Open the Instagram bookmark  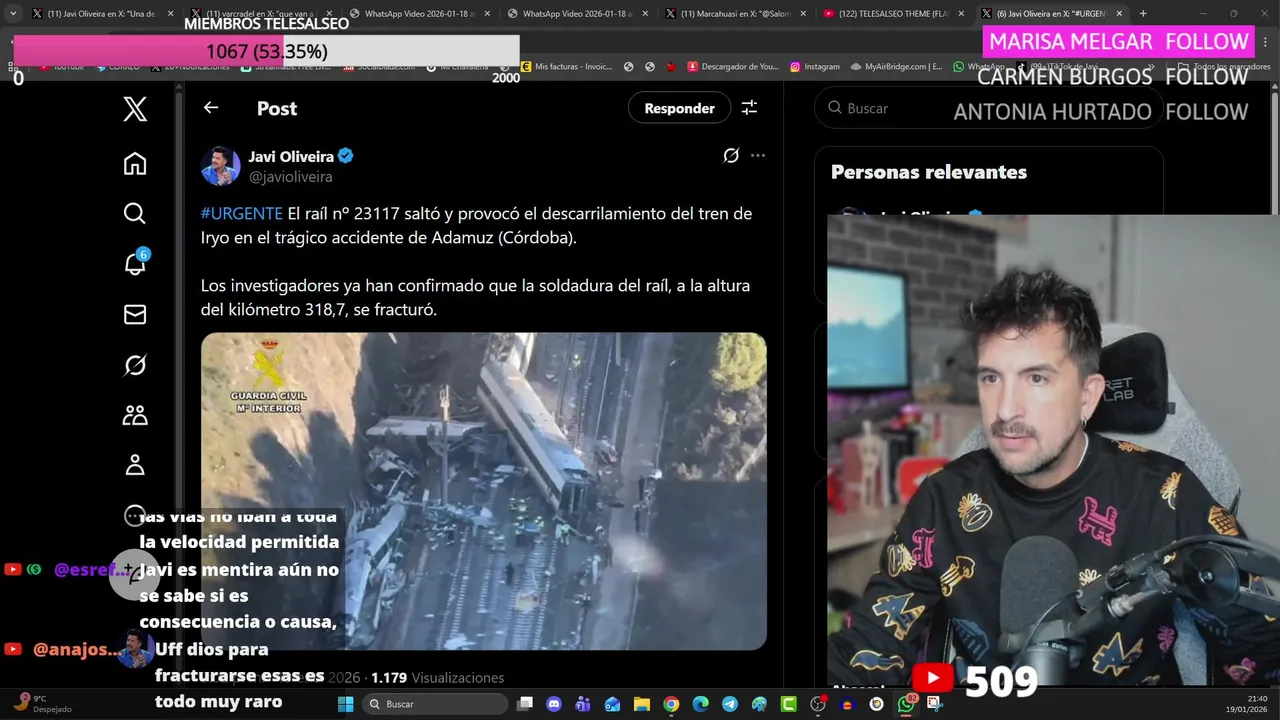tap(814, 67)
